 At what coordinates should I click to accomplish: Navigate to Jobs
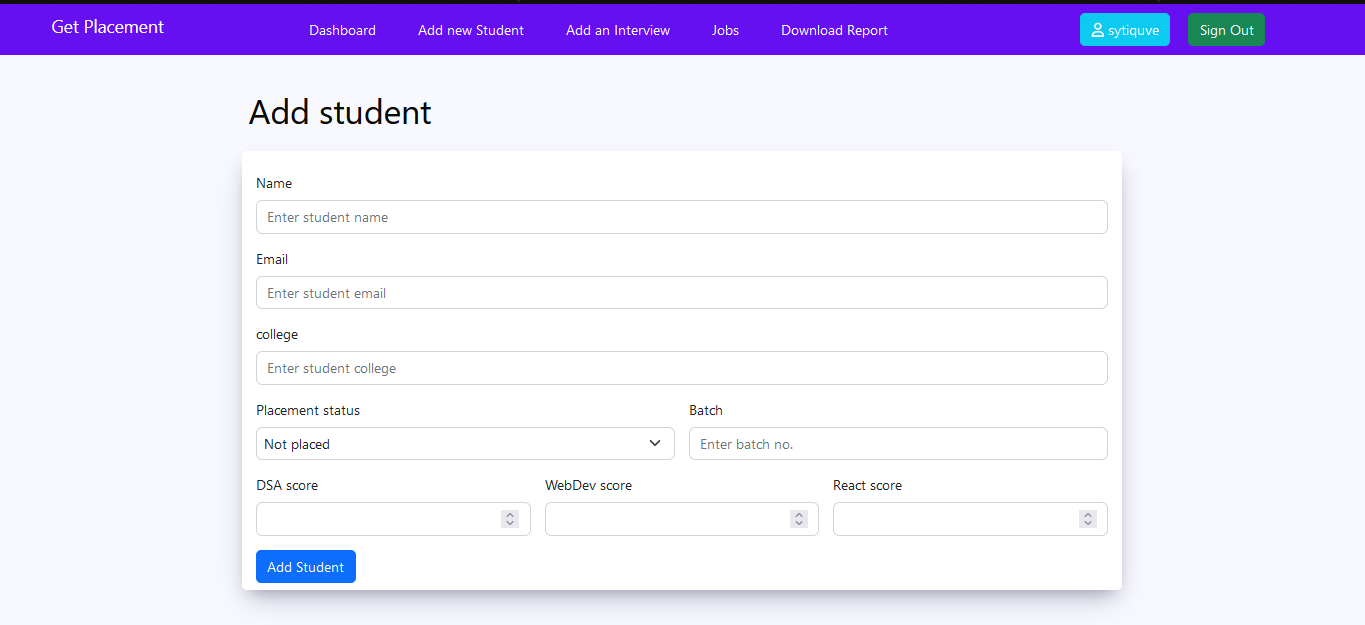(725, 30)
